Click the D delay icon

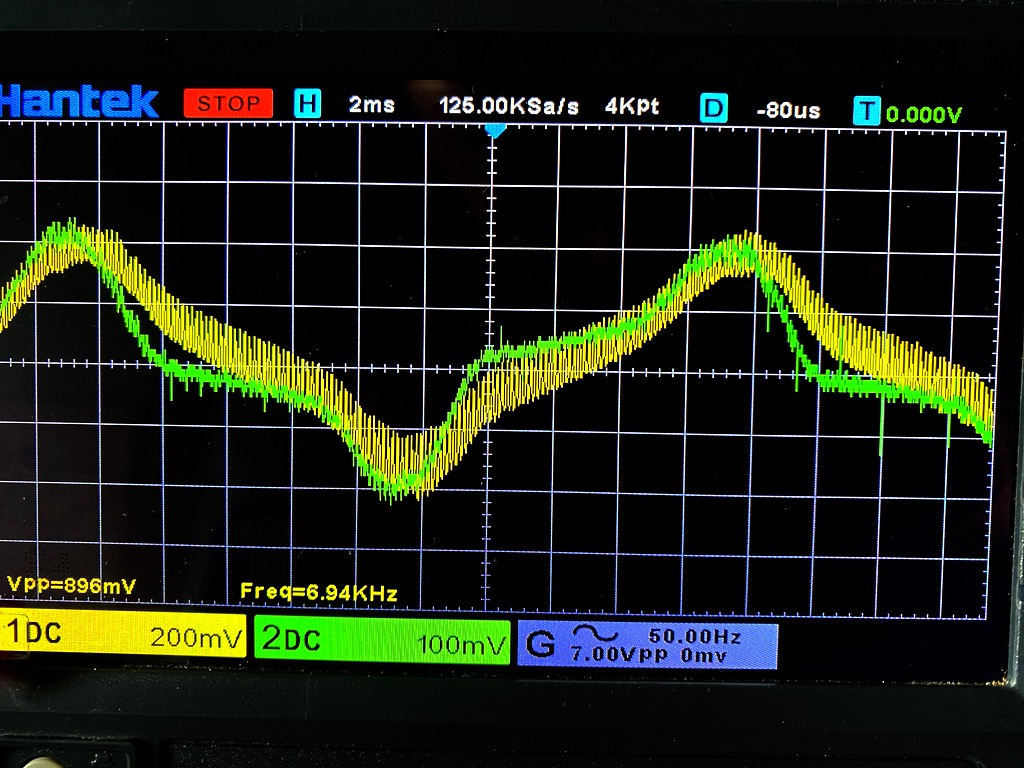point(713,108)
